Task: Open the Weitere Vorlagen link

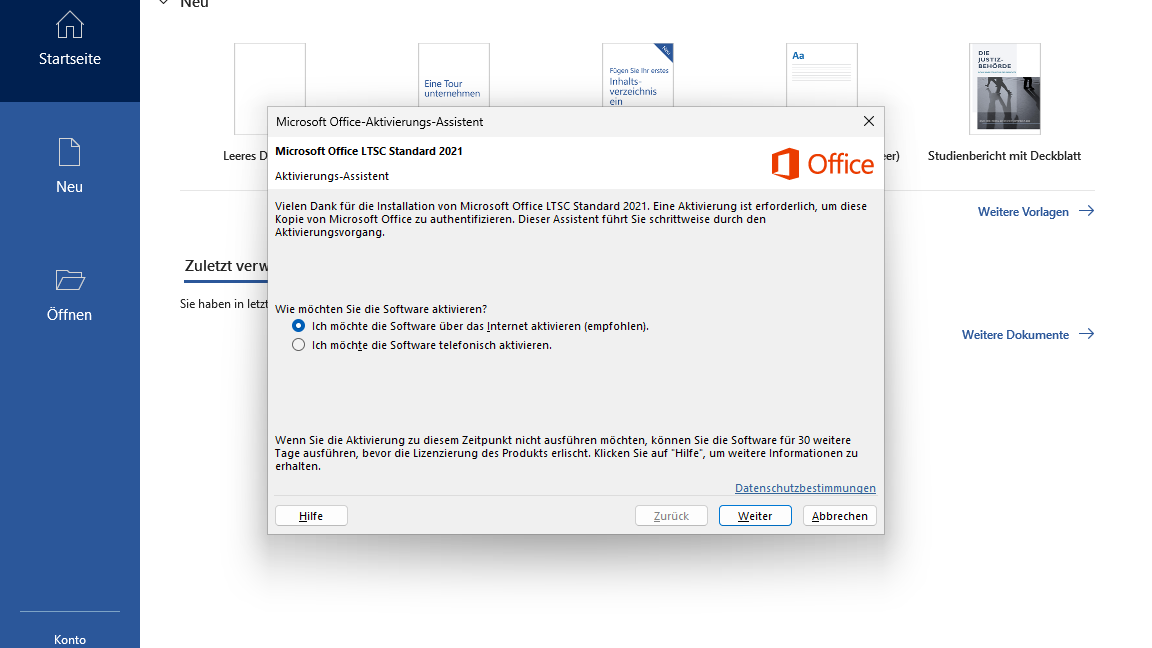Action: click(1022, 212)
